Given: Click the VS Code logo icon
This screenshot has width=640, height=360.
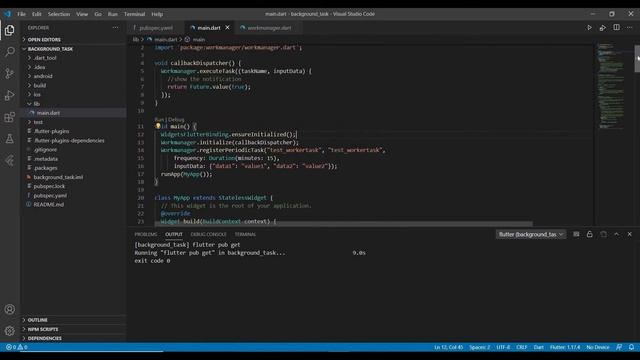Looking at the screenshot, I should 7,14.
